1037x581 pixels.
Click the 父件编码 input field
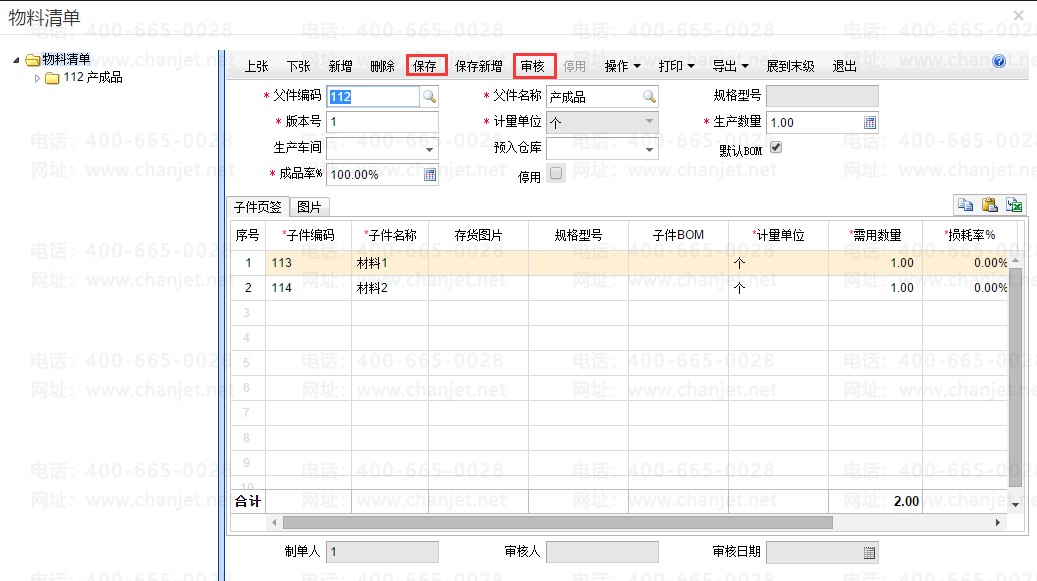[374, 97]
